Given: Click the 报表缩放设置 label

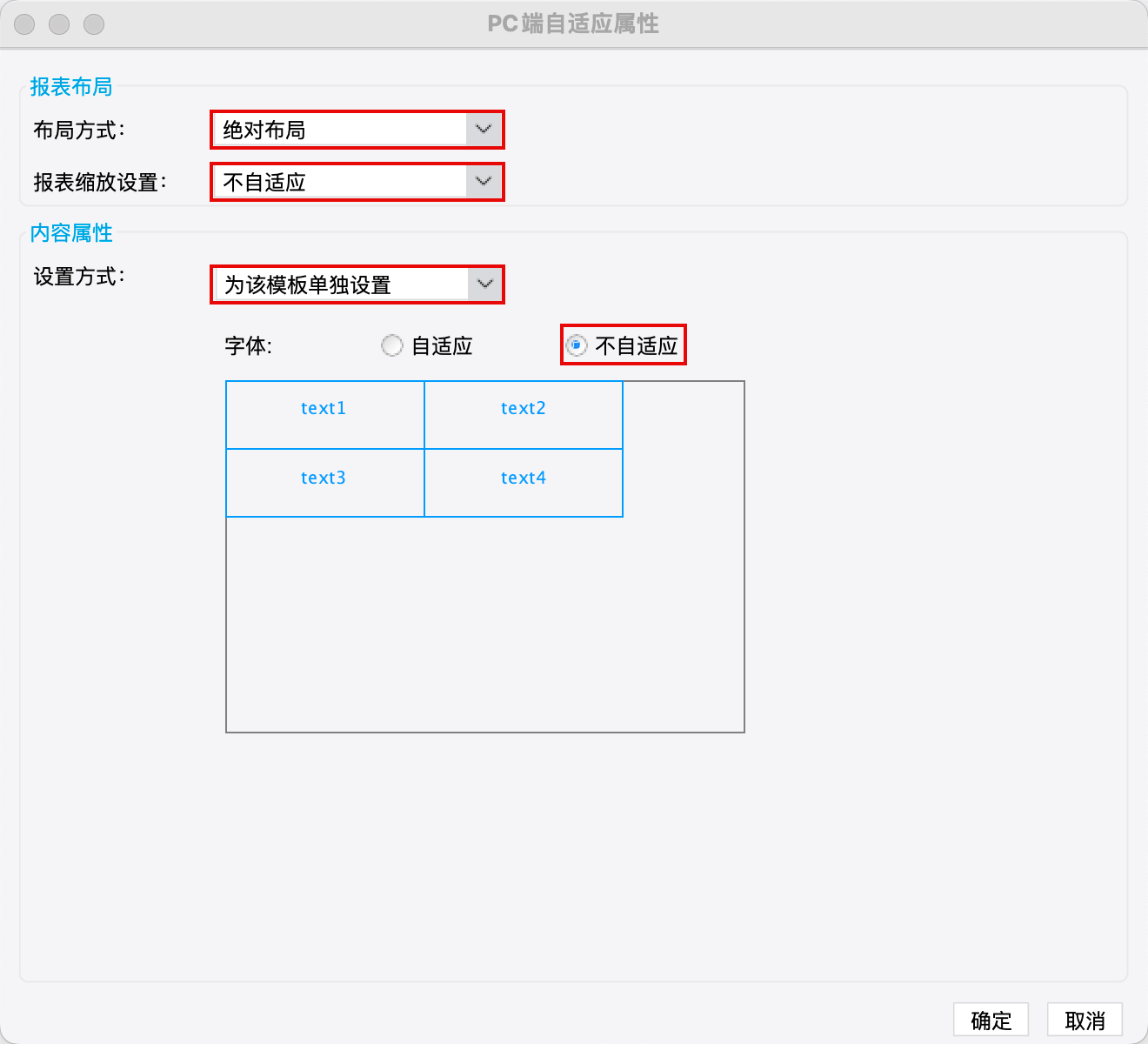Looking at the screenshot, I should (100, 182).
